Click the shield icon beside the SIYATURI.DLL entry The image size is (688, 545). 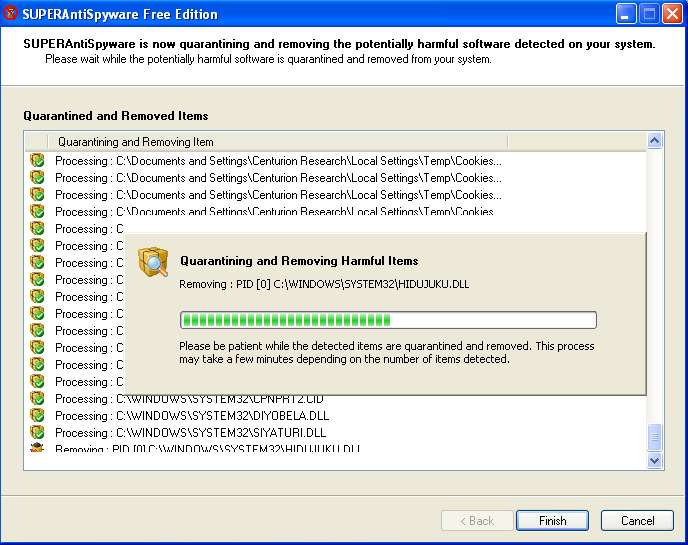pyautogui.click(x=37, y=433)
